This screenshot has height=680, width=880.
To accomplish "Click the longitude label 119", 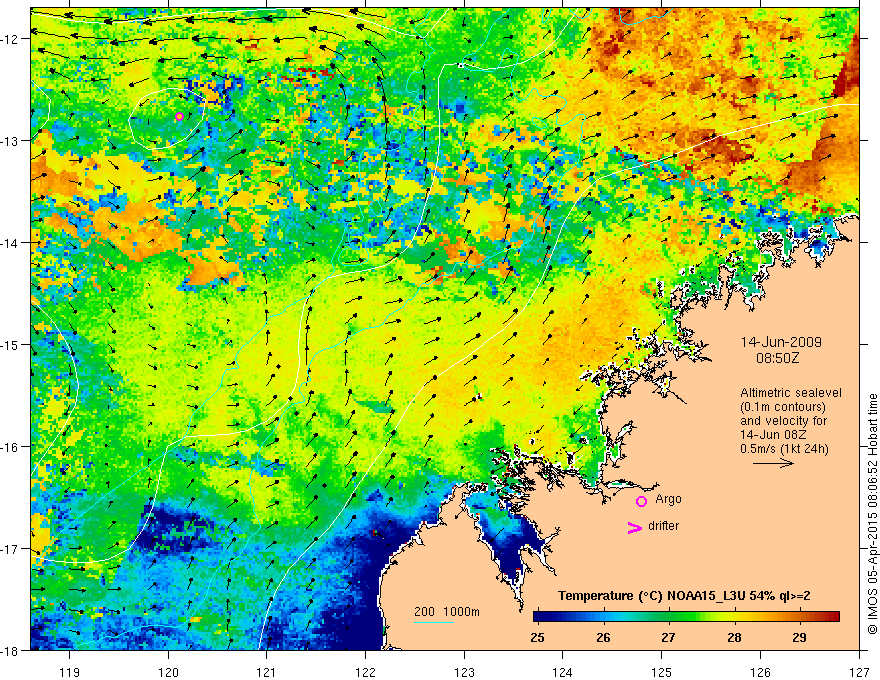I will click(x=70, y=672).
